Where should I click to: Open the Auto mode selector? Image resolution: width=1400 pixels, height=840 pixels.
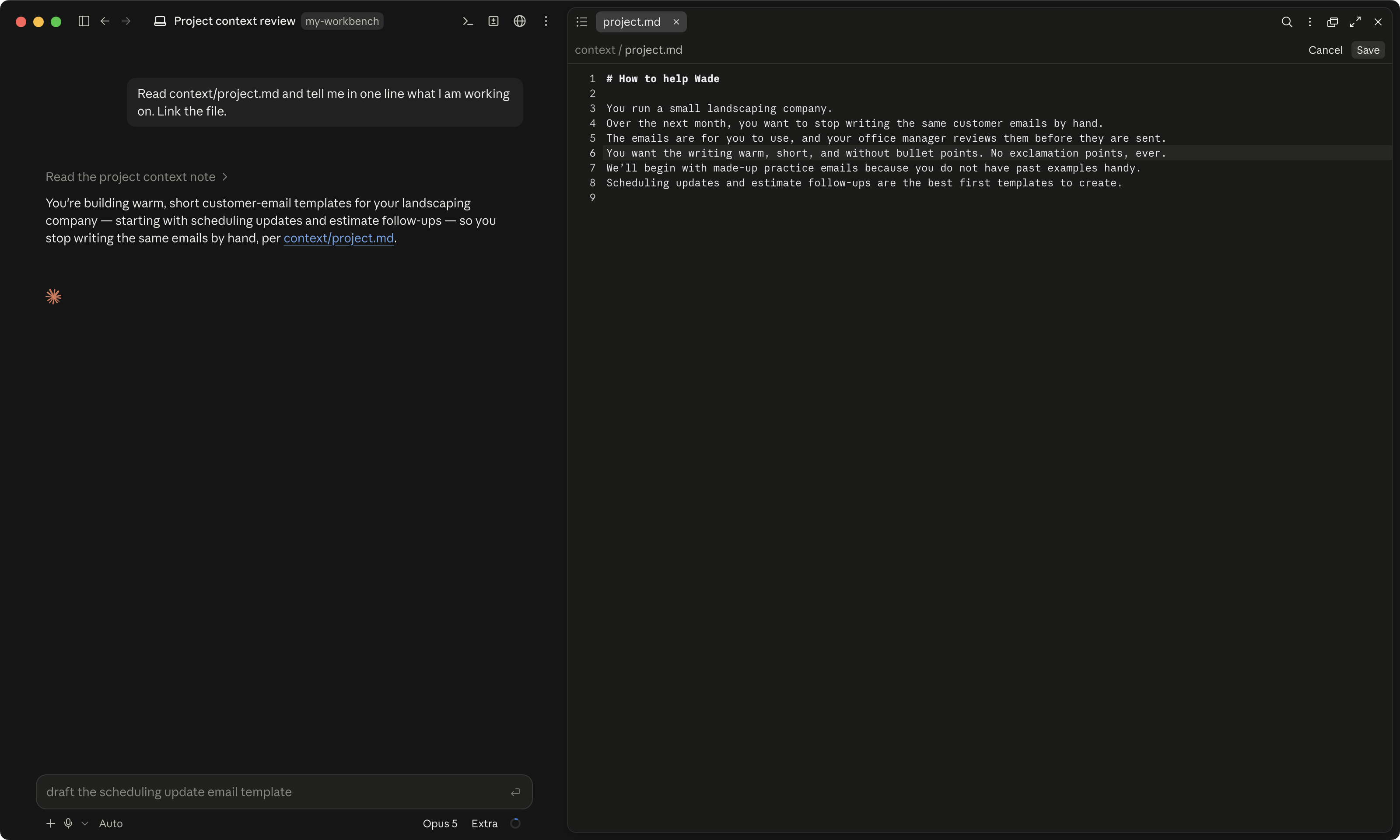coord(111,823)
